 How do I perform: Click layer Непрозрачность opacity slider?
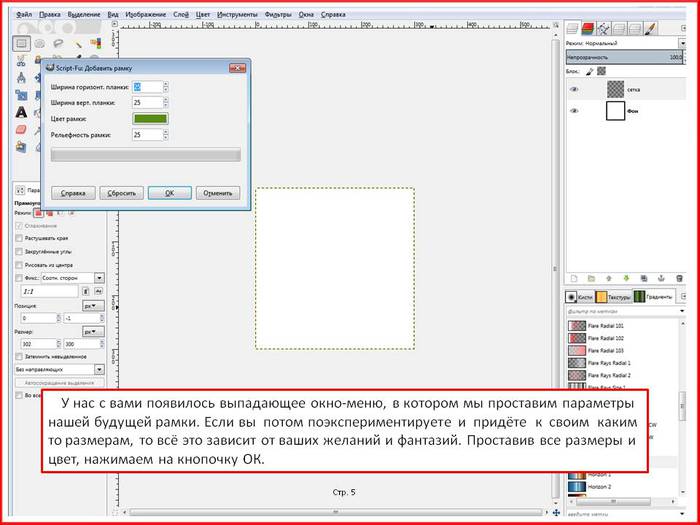624,57
